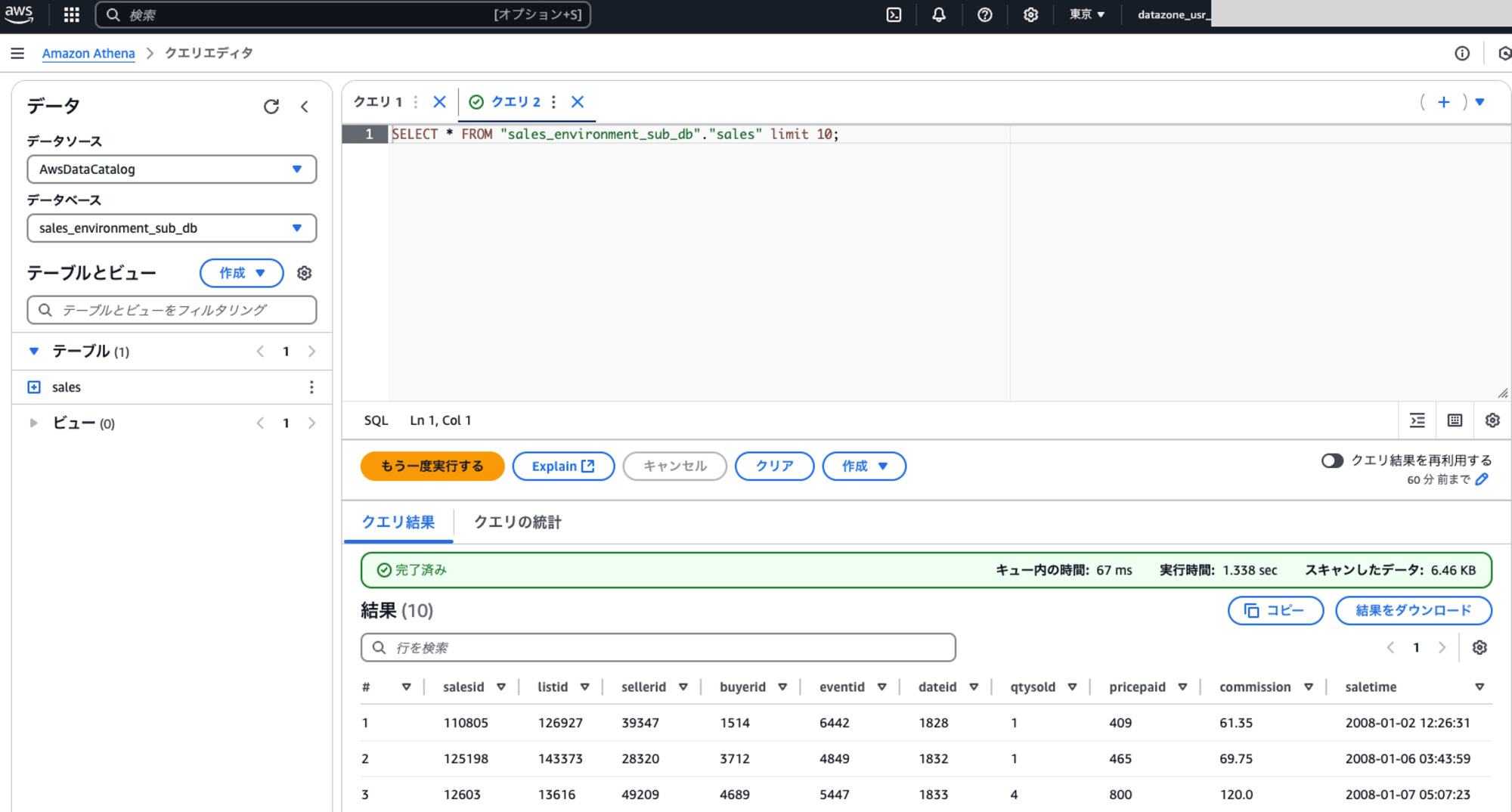The width and height of the screenshot is (1512, 812).
Task: Open the 作成 dropdown beside クリア
Action: point(864,466)
